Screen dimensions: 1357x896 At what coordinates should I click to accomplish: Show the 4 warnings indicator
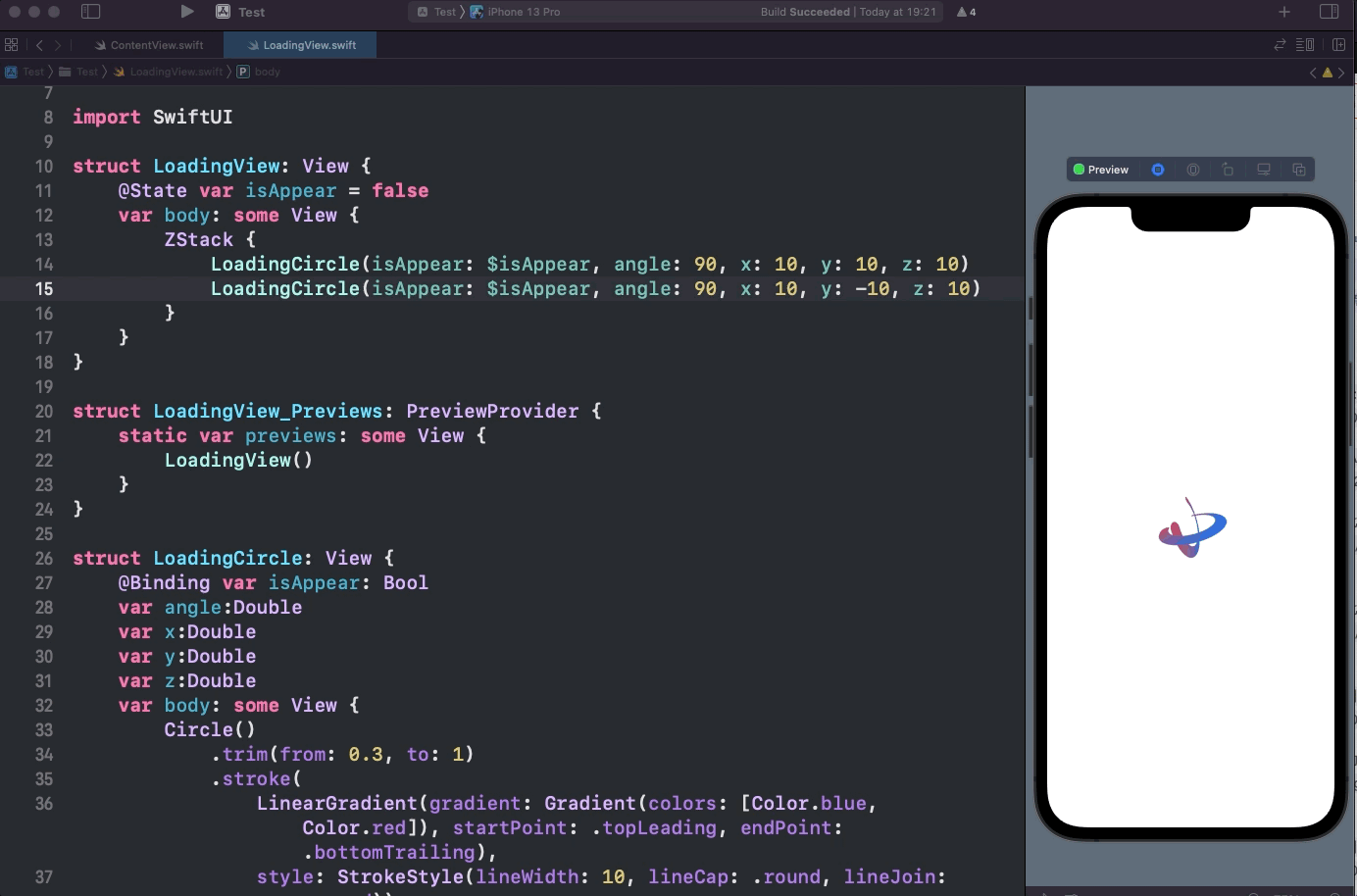click(967, 12)
